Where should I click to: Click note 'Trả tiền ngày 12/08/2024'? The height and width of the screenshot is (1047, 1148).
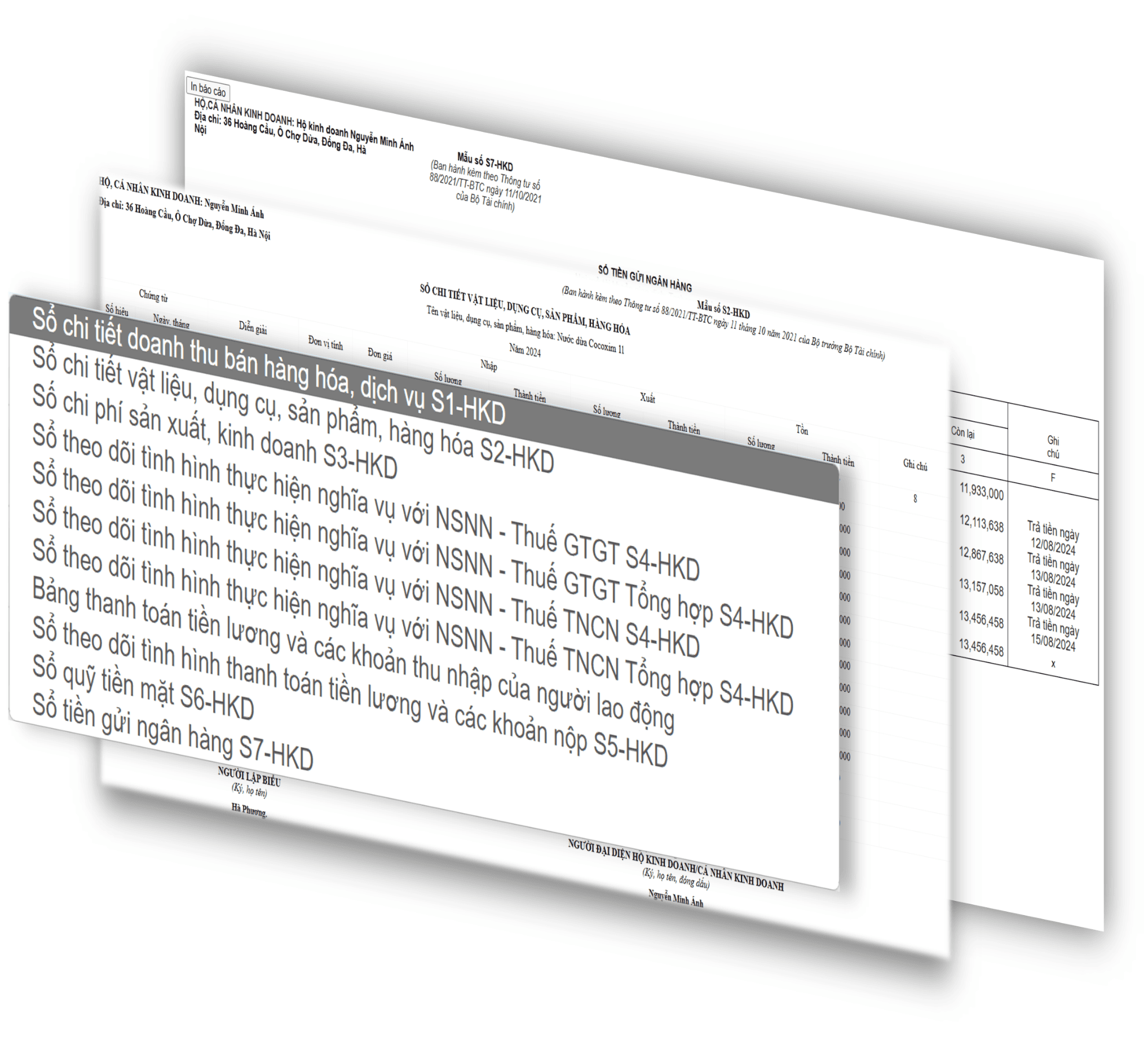click(1053, 537)
